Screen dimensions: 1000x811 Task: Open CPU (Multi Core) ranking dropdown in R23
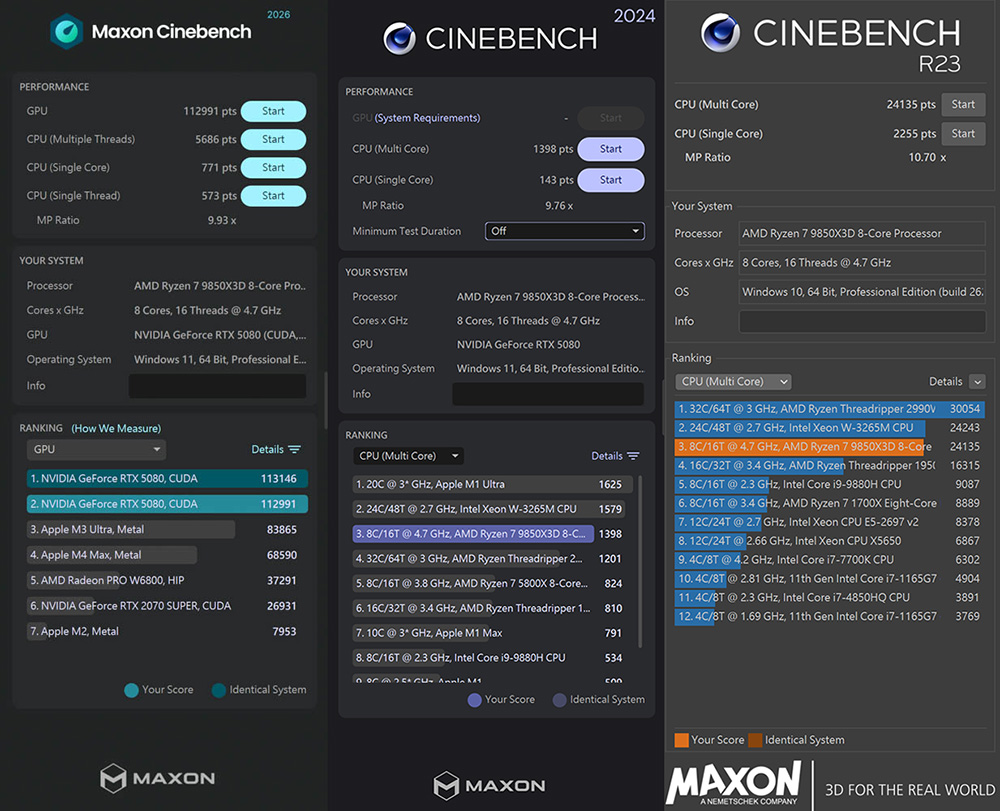[x=733, y=381]
